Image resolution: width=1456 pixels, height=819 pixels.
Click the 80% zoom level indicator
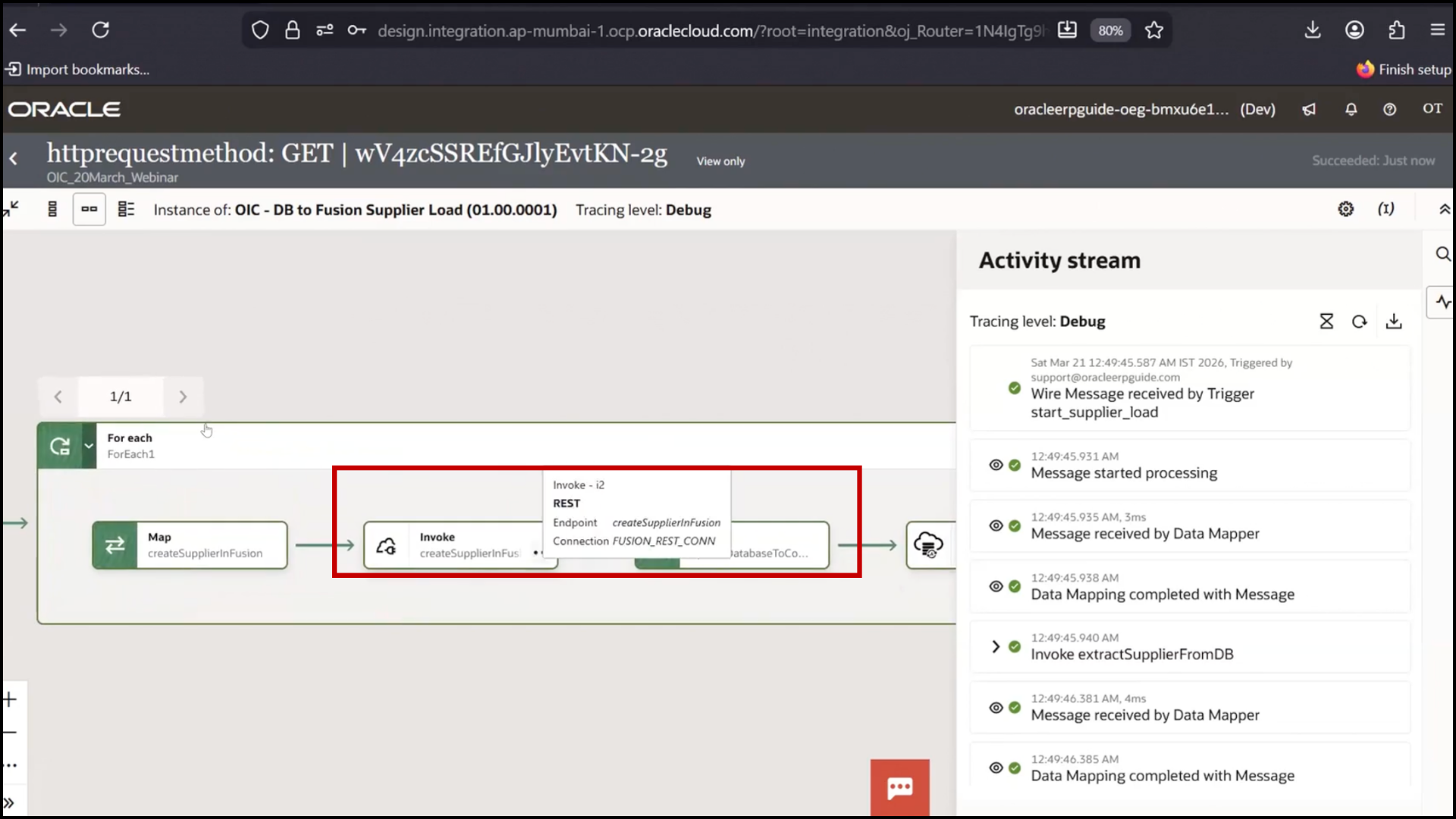1110,30
